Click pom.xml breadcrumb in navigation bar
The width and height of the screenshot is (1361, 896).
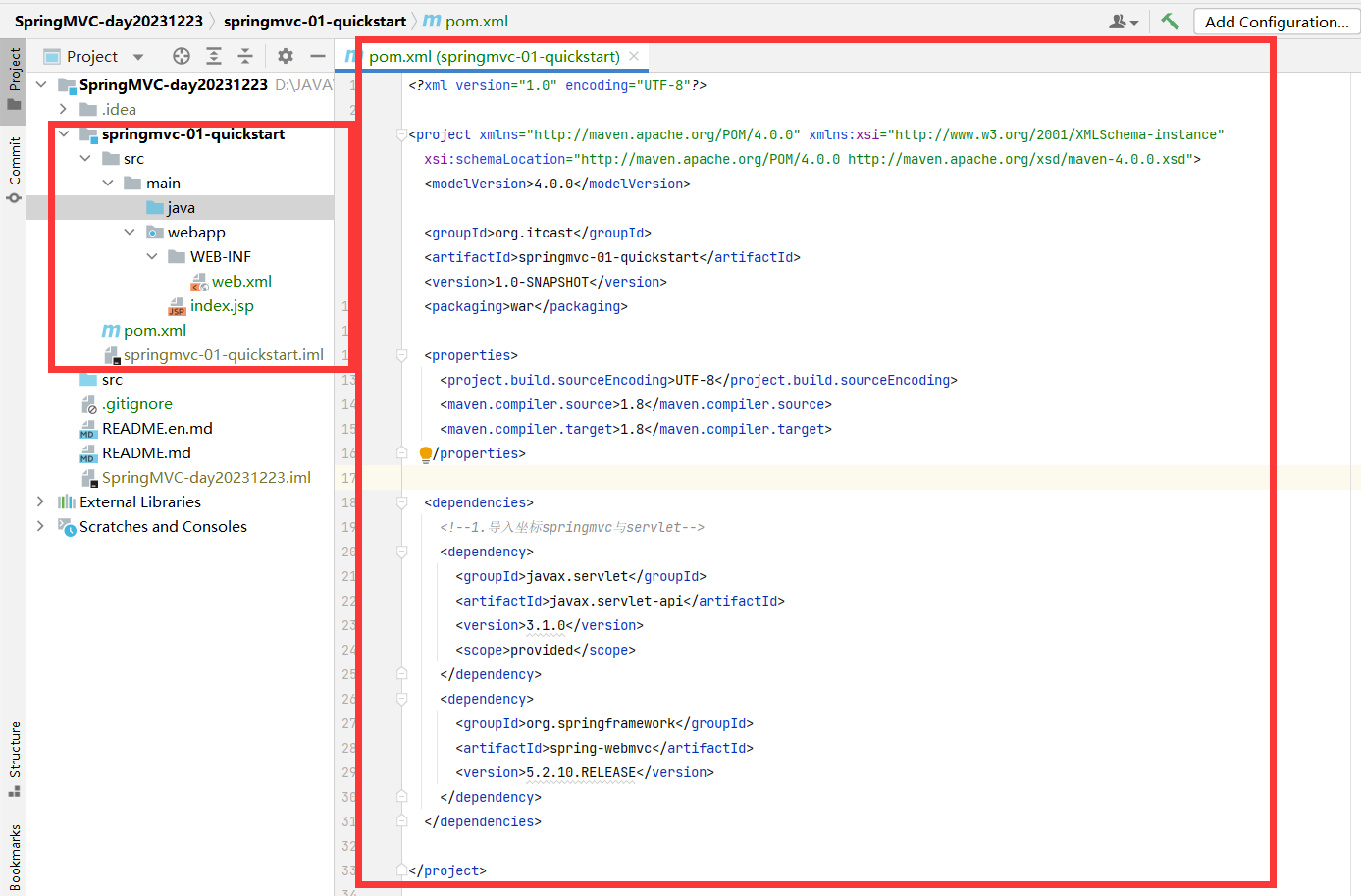pyautogui.click(x=466, y=21)
